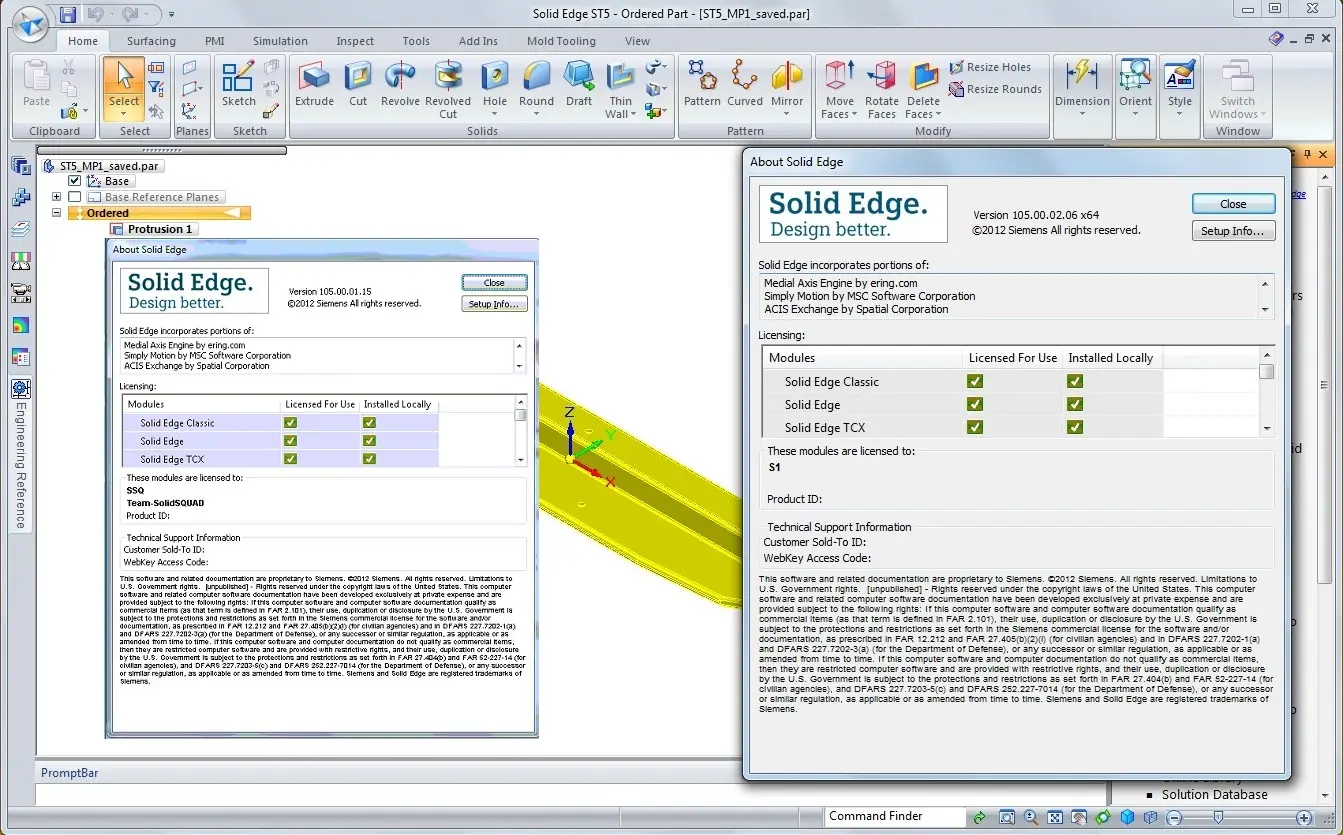Click the Orient view icon

pyautogui.click(x=1136, y=77)
